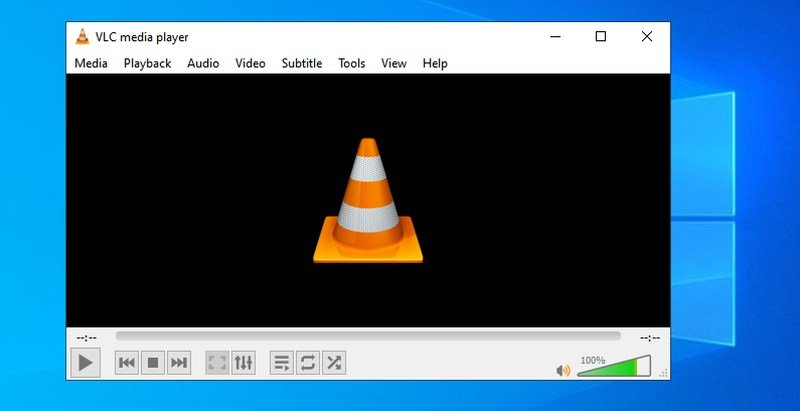Open the View menu
The width and height of the screenshot is (800, 411).
[394, 63]
